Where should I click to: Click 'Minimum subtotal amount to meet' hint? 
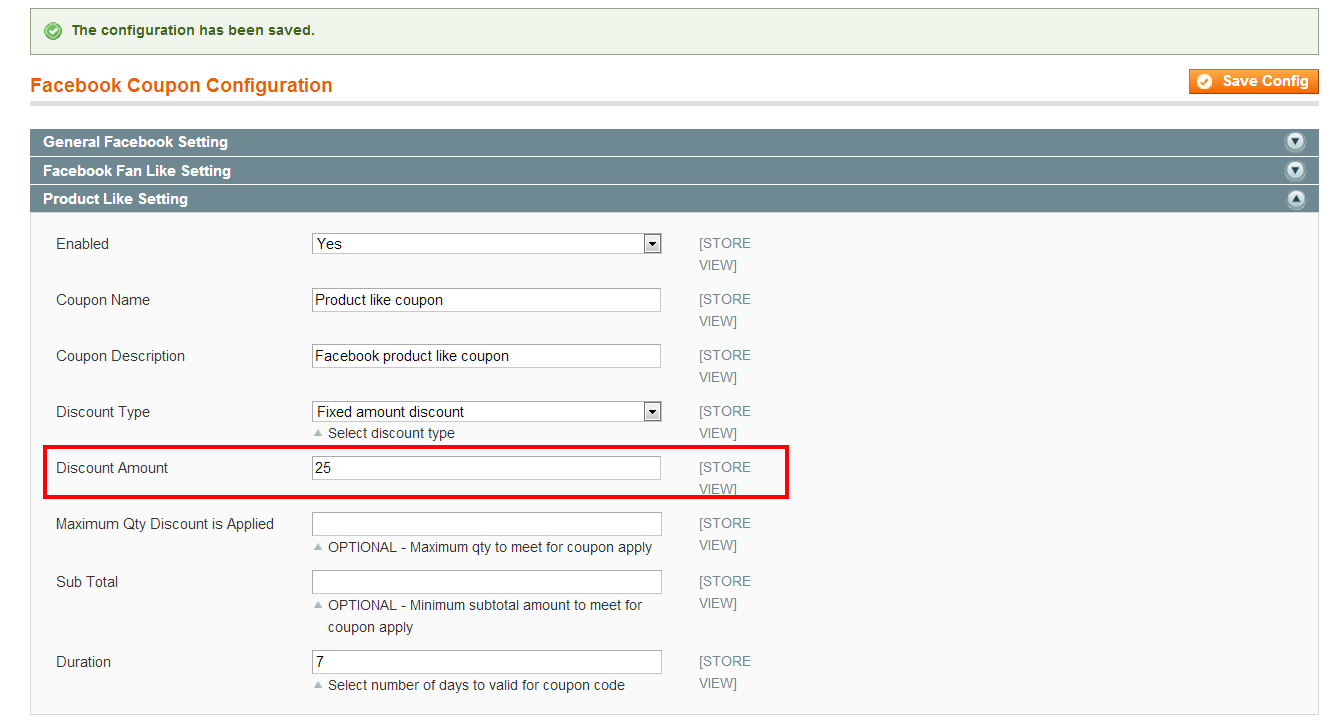coord(485,616)
